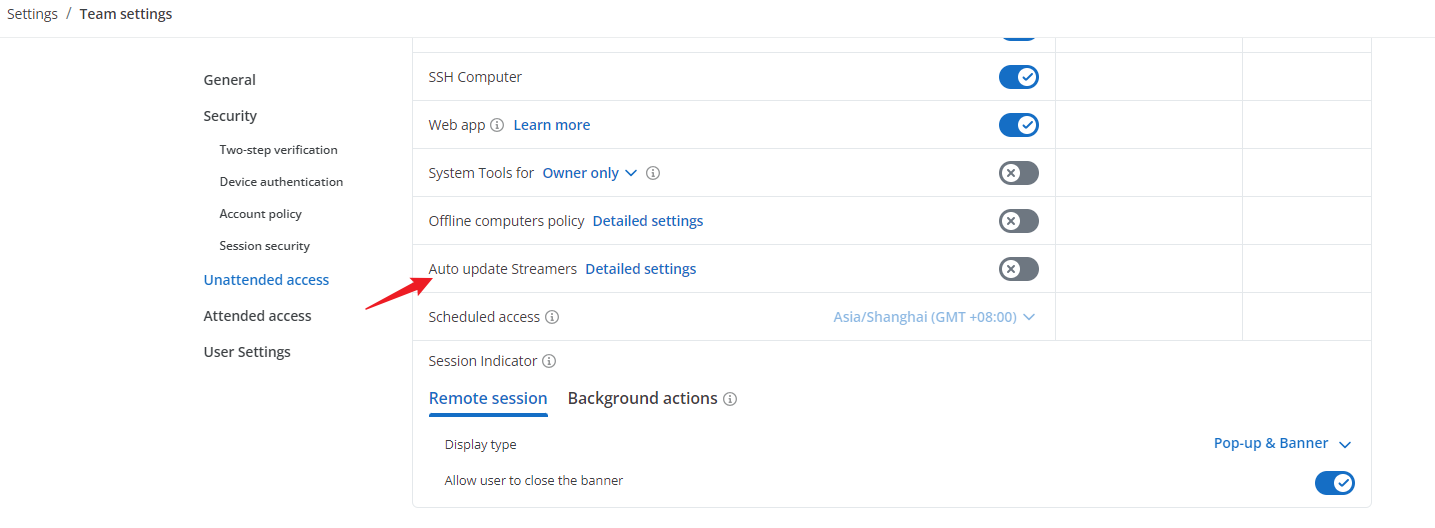Turn on Offline computers policy toggle
The width and height of the screenshot is (1435, 528).
point(1019,221)
